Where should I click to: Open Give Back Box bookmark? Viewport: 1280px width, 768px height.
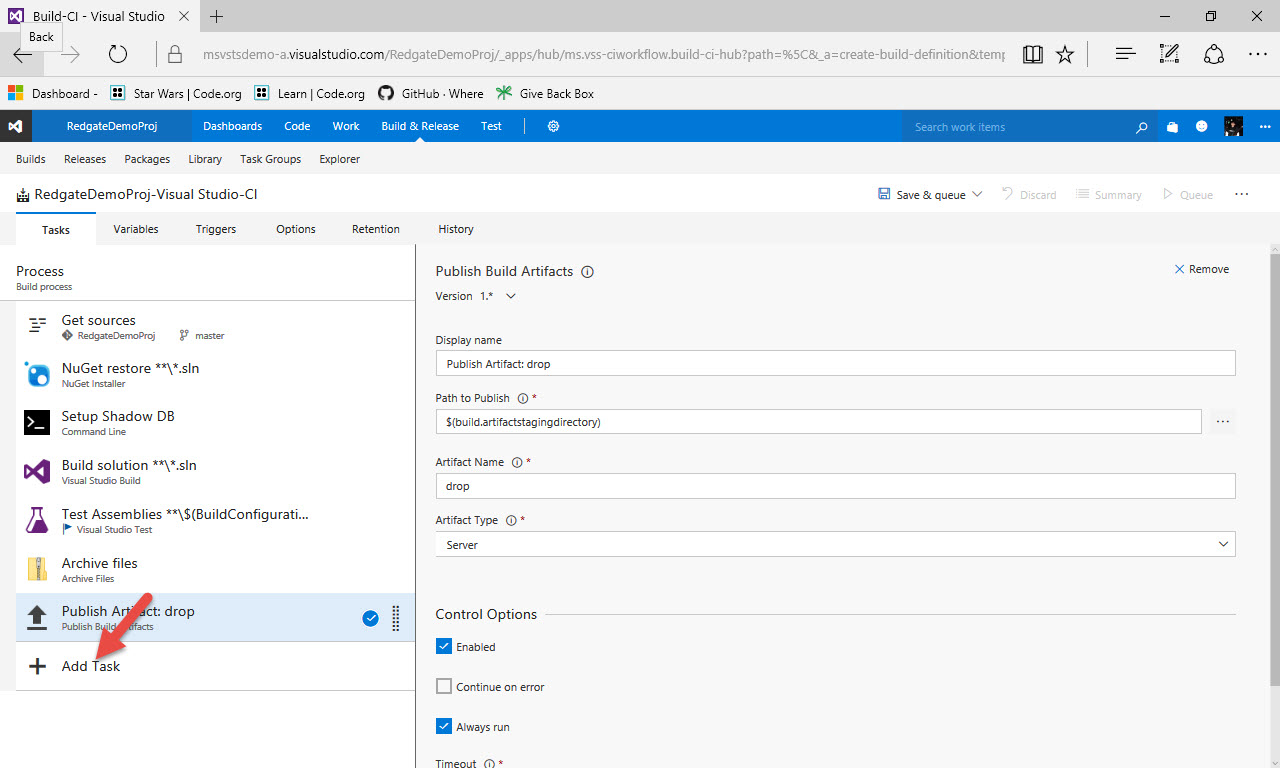click(x=545, y=94)
